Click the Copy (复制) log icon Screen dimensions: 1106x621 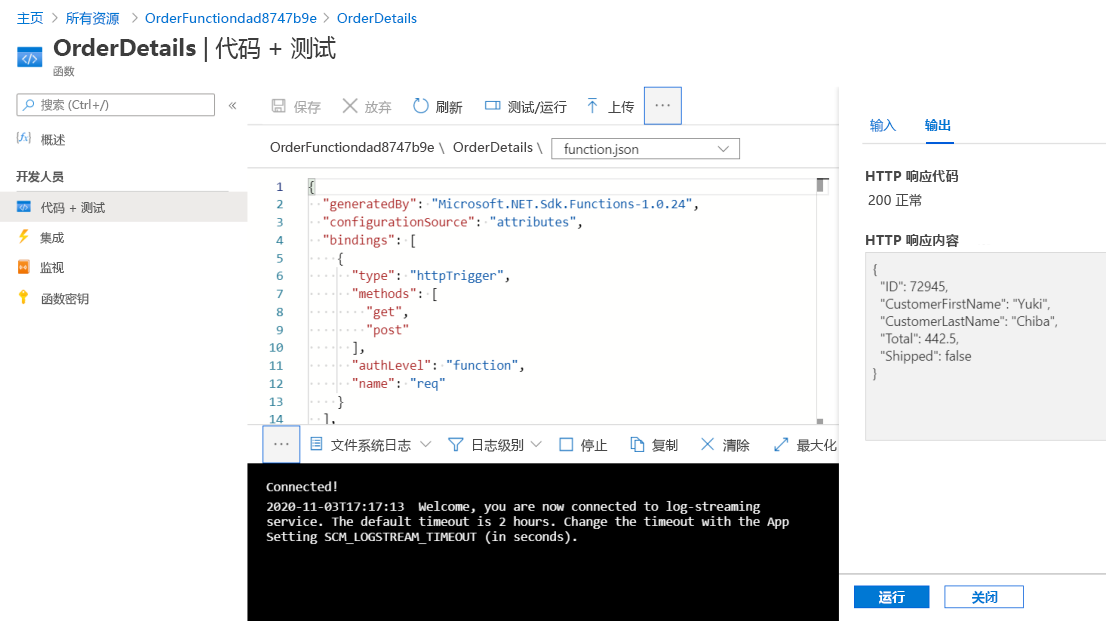pos(637,445)
